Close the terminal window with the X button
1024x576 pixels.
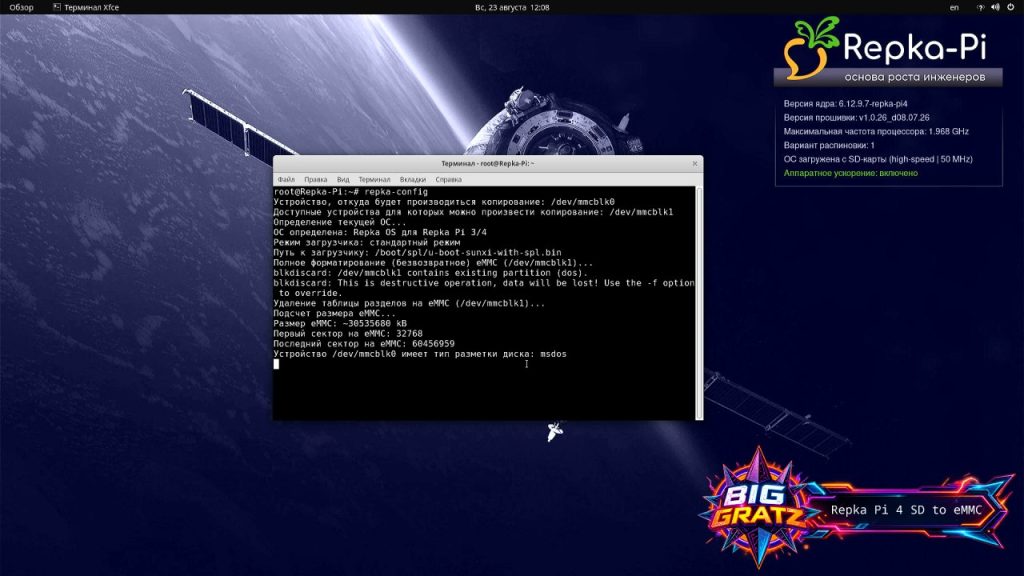695,163
